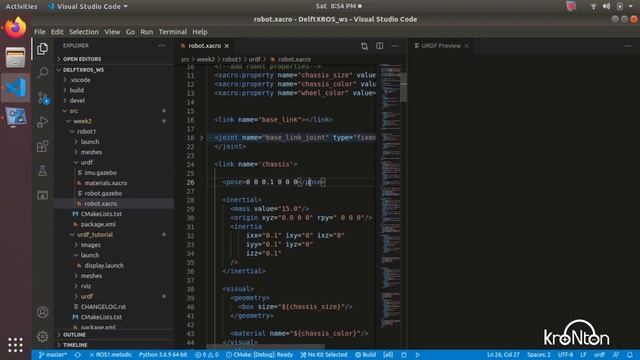Open Explorer panel ellipsis menu
This screenshot has height=360, width=640.
tap(162, 46)
